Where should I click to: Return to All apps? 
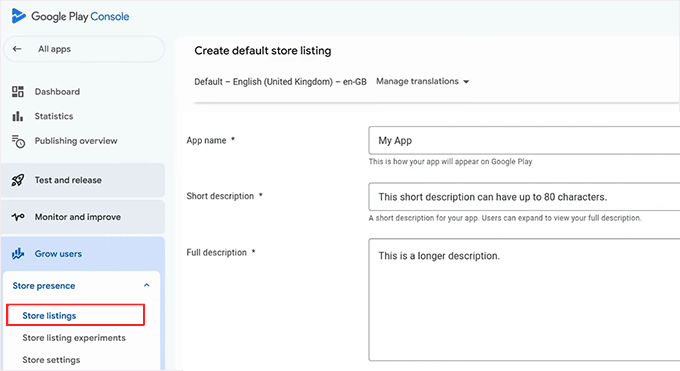84,49
